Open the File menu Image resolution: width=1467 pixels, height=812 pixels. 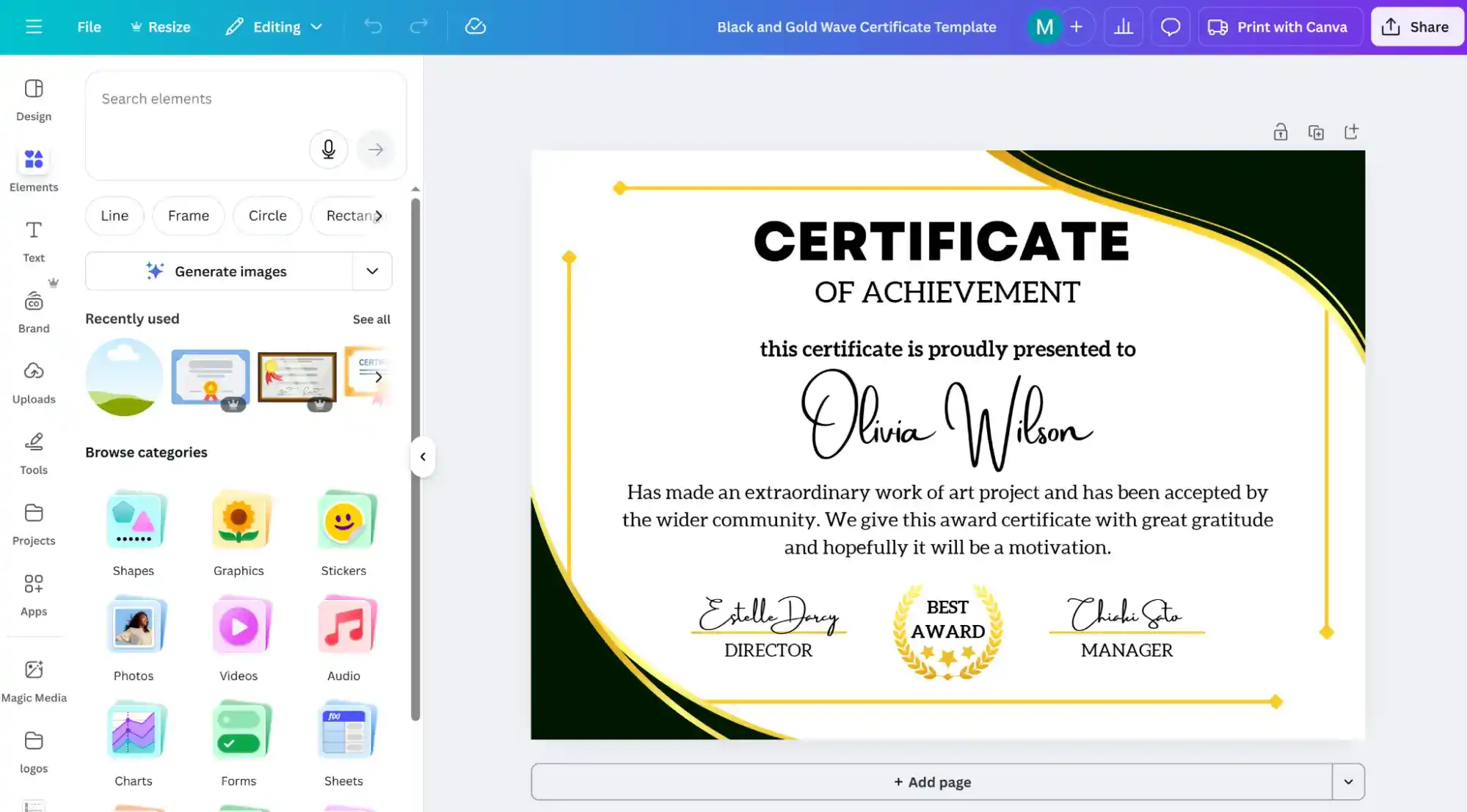89,27
